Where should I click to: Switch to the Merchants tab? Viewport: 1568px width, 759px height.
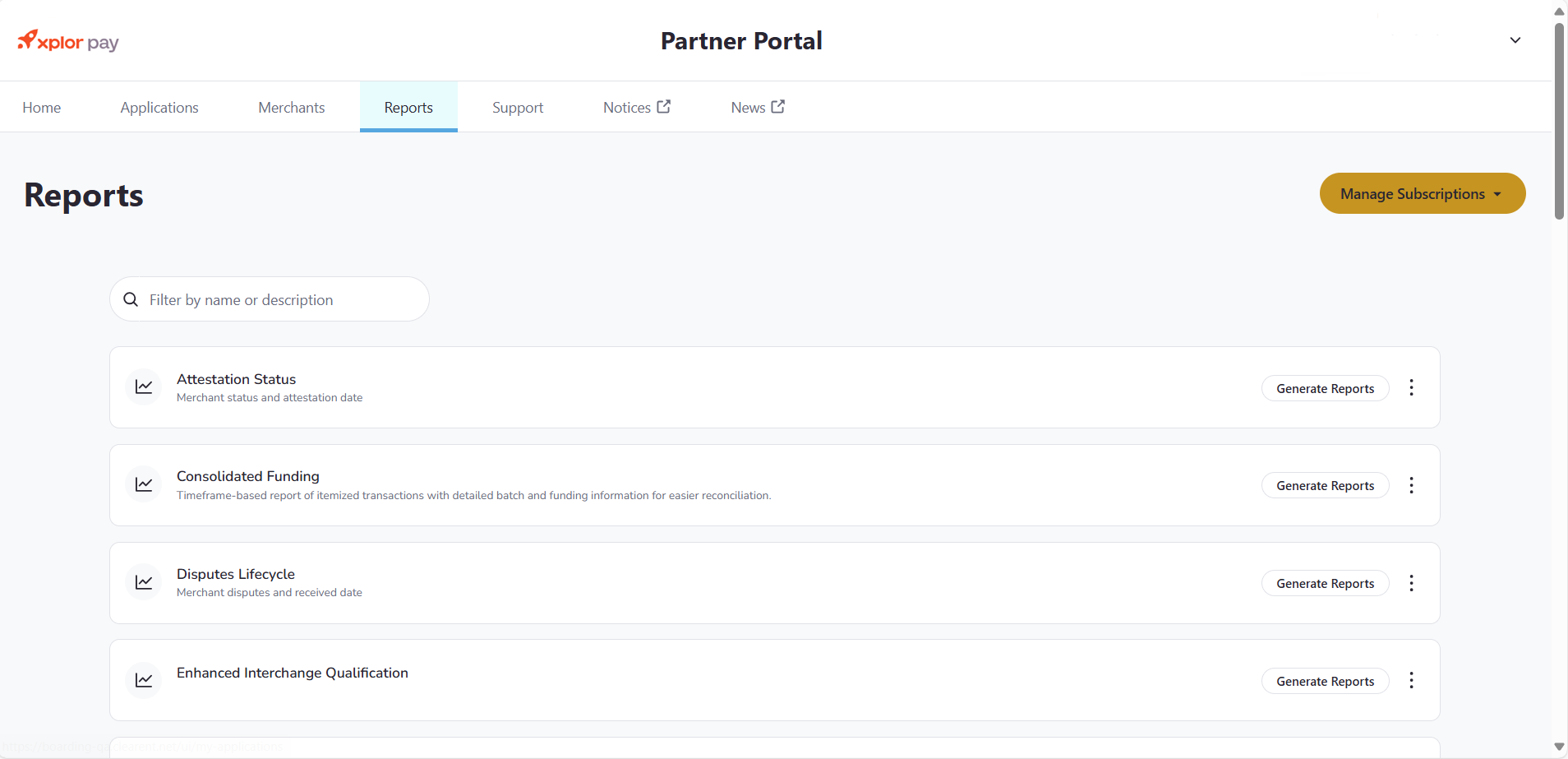coord(291,108)
